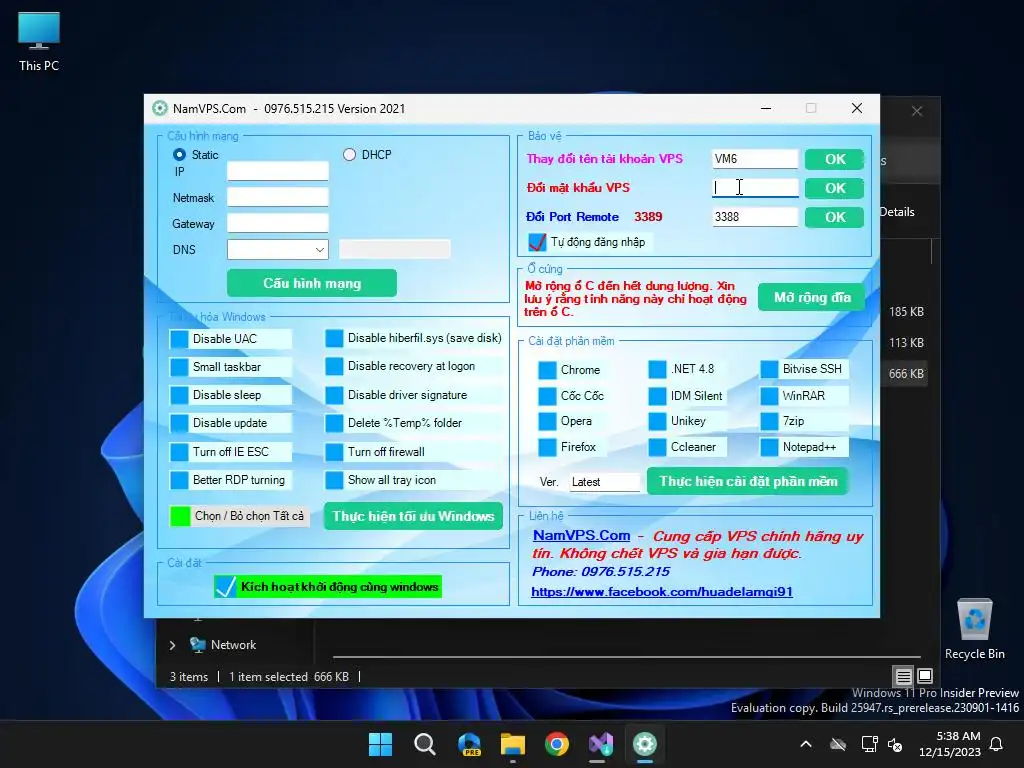Click OK beside Đổi Port Remote
Viewport: 1024px width, 768px height.
(835, 217)
